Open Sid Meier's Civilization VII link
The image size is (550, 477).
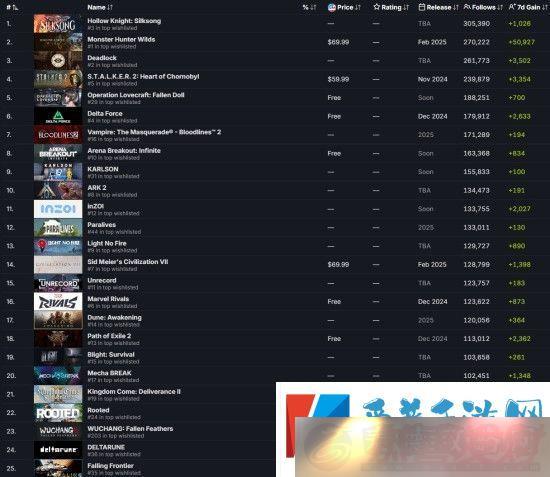click(128, 262)
